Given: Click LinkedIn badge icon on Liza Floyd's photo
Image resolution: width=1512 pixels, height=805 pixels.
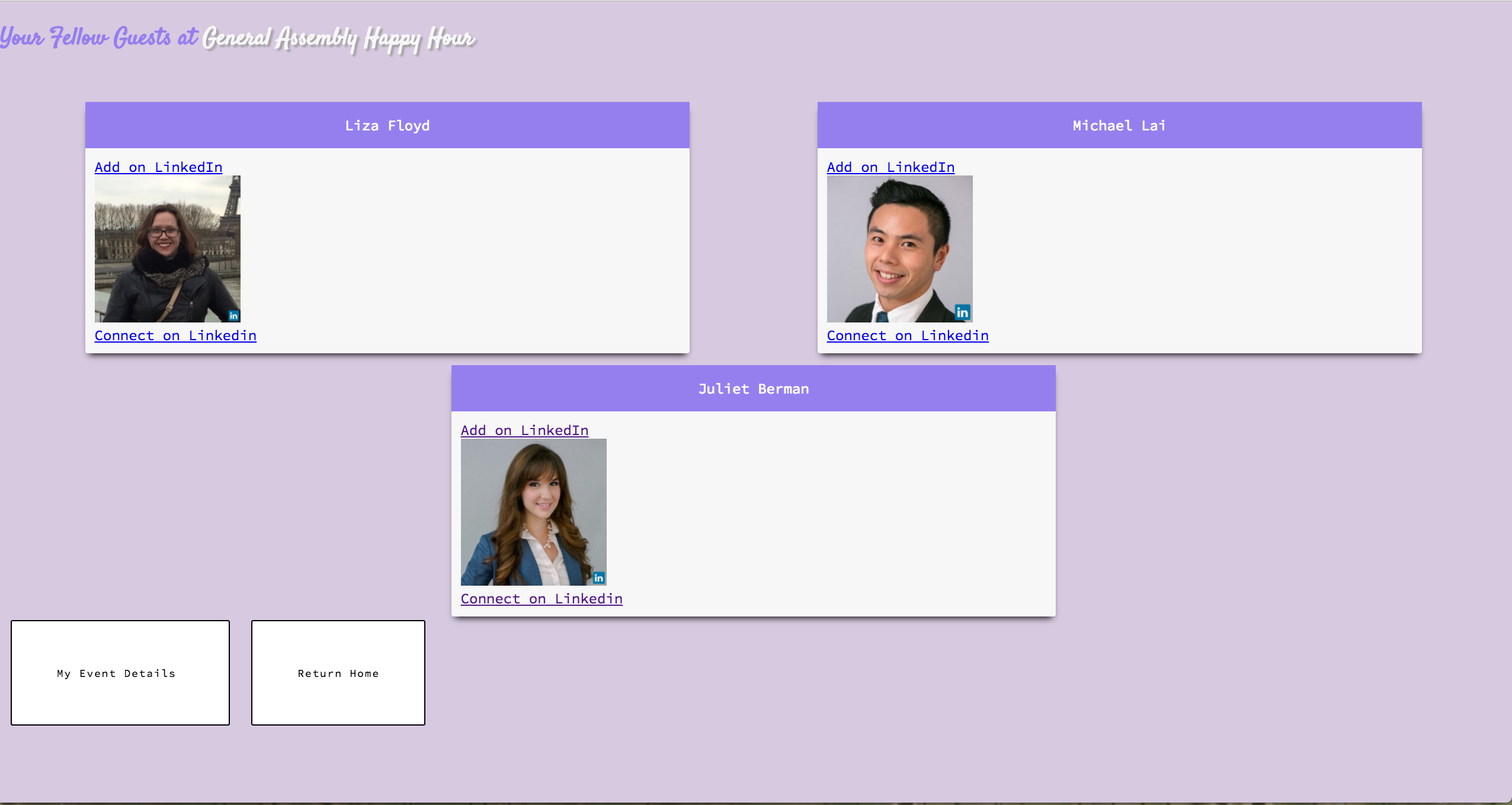Looking at the screenshot, I should [233, 315].
